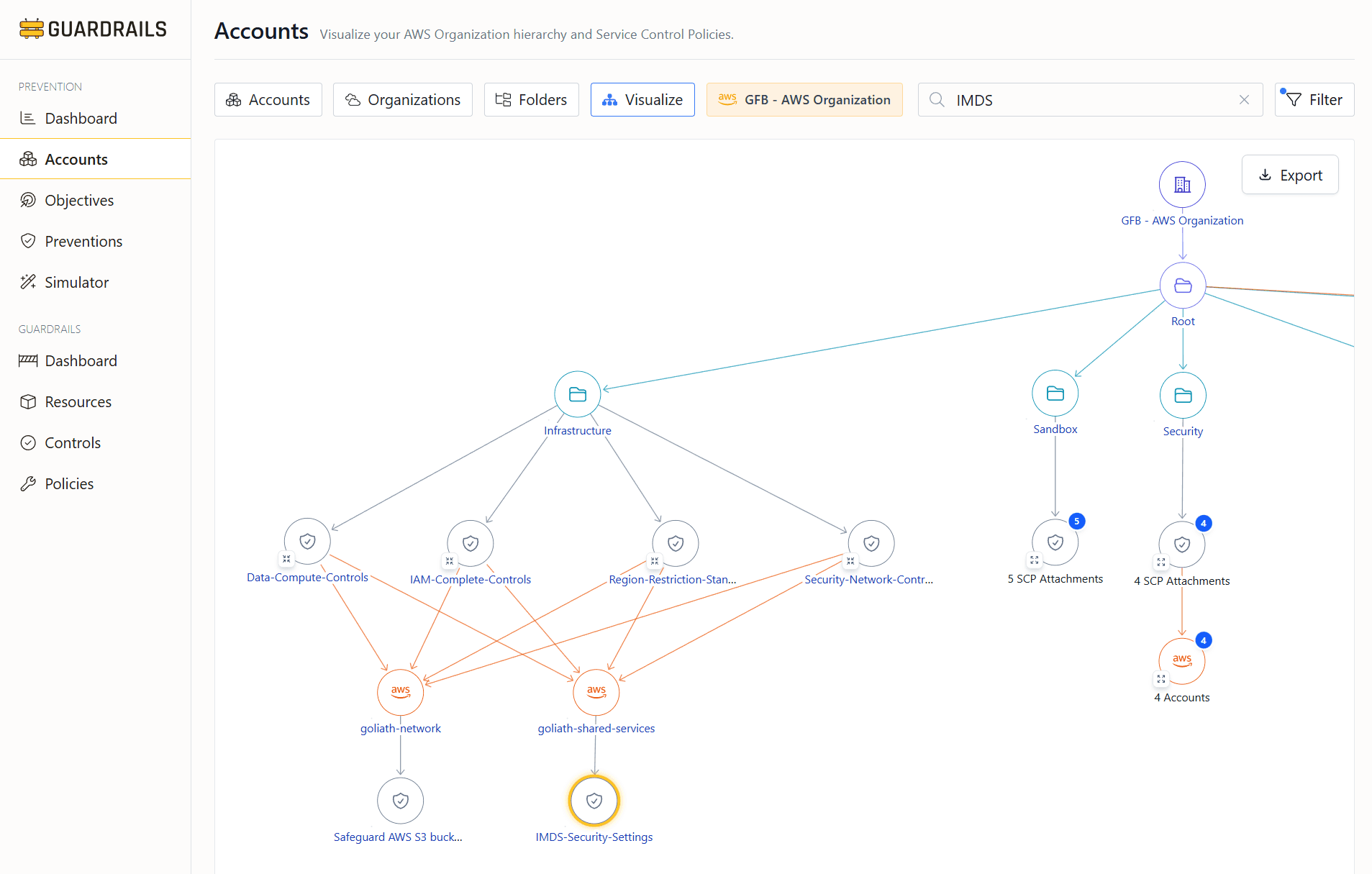This screenshot has width=1372, height=874.
Task: Click the Security folder node icon
Action: [1183, 396]
